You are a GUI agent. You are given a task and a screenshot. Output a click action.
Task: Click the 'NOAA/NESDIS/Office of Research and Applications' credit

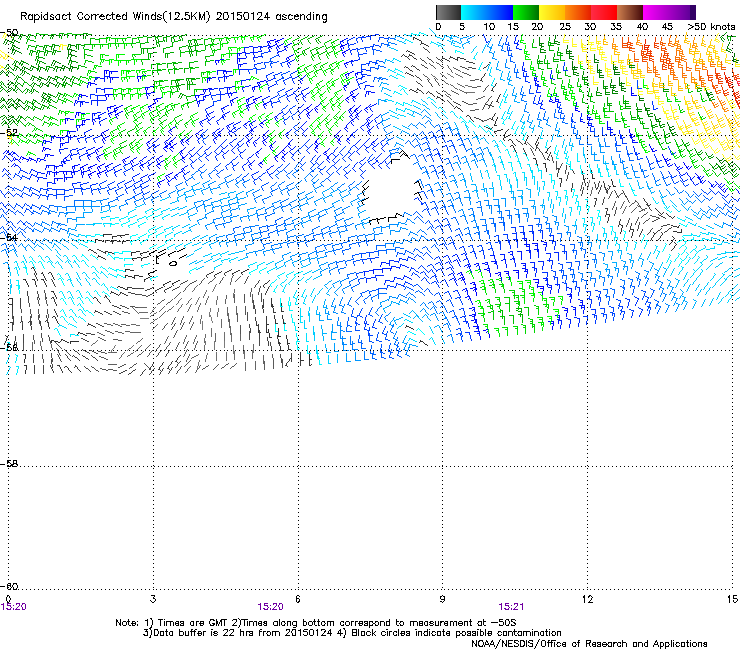click(589, 644)
